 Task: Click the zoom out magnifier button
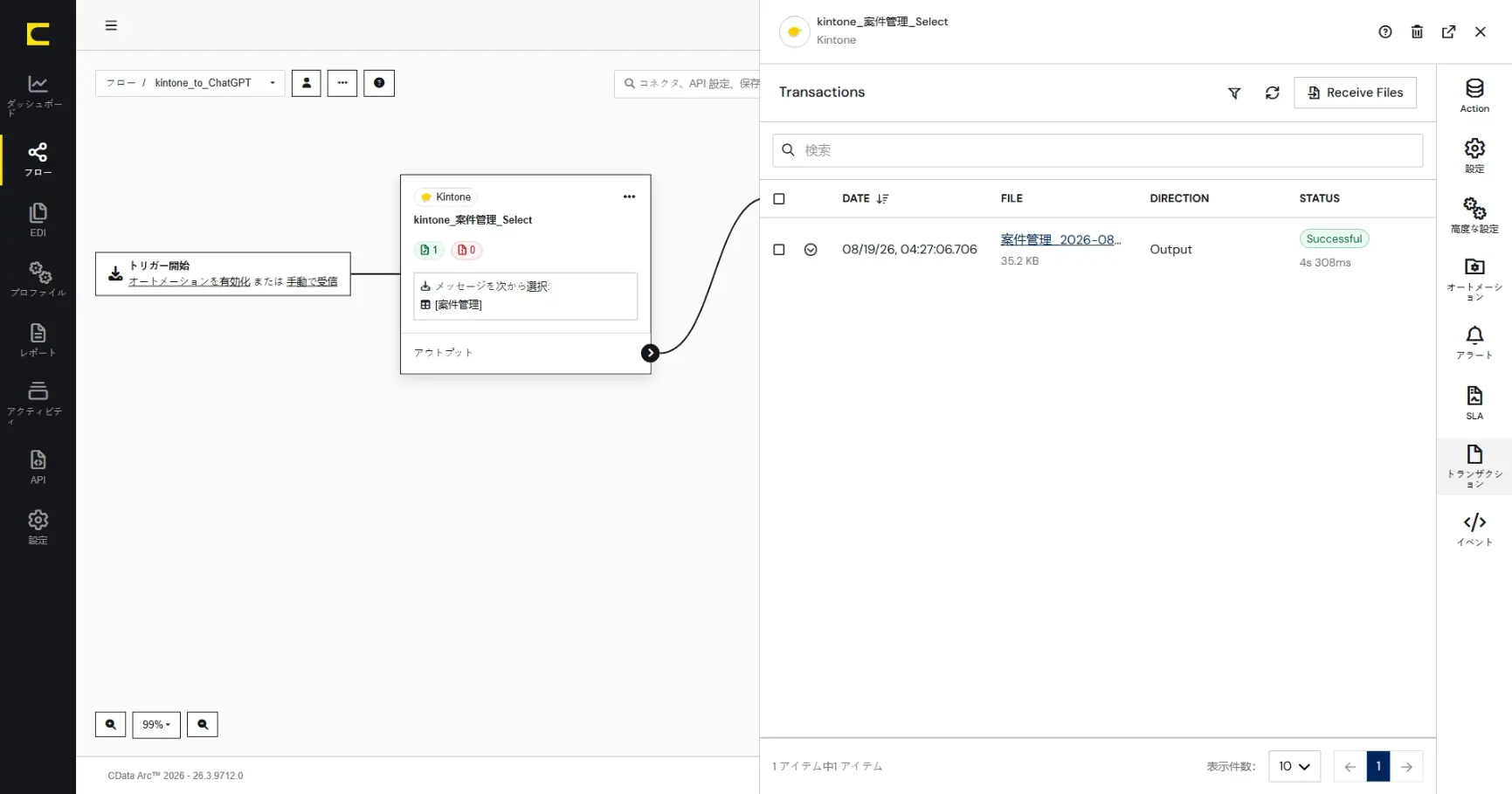[x=203, y=725]
